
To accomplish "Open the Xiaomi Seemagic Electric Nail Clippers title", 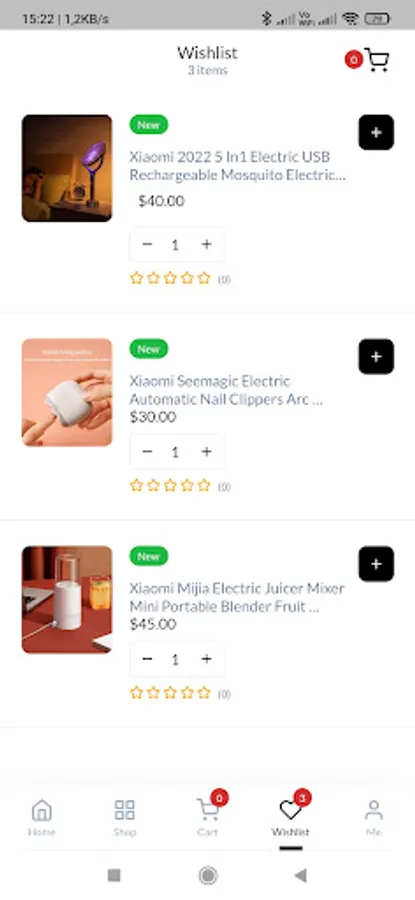I will tap(226, 390).
